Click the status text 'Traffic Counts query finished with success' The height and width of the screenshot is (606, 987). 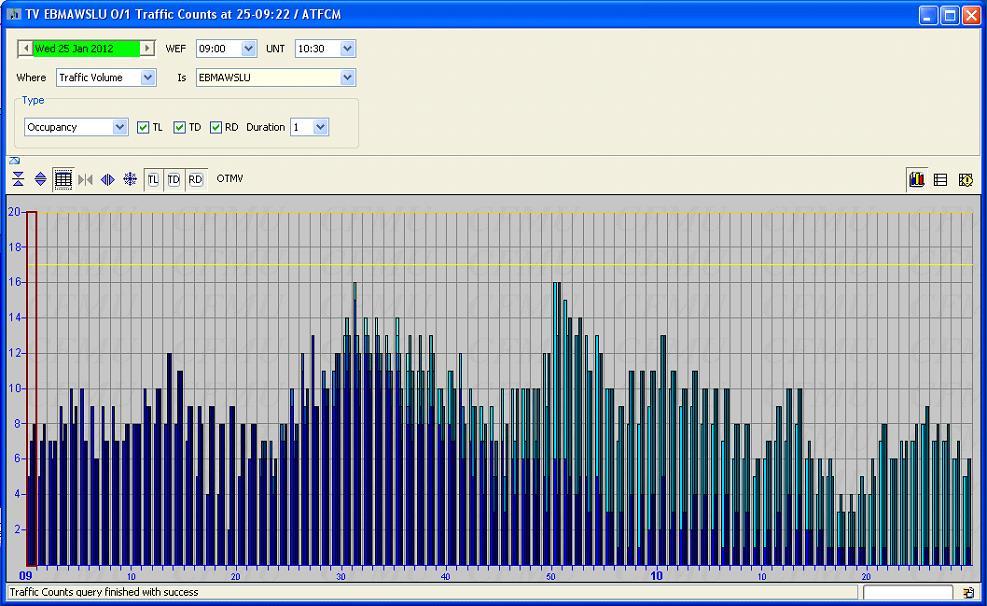point(104,592)
